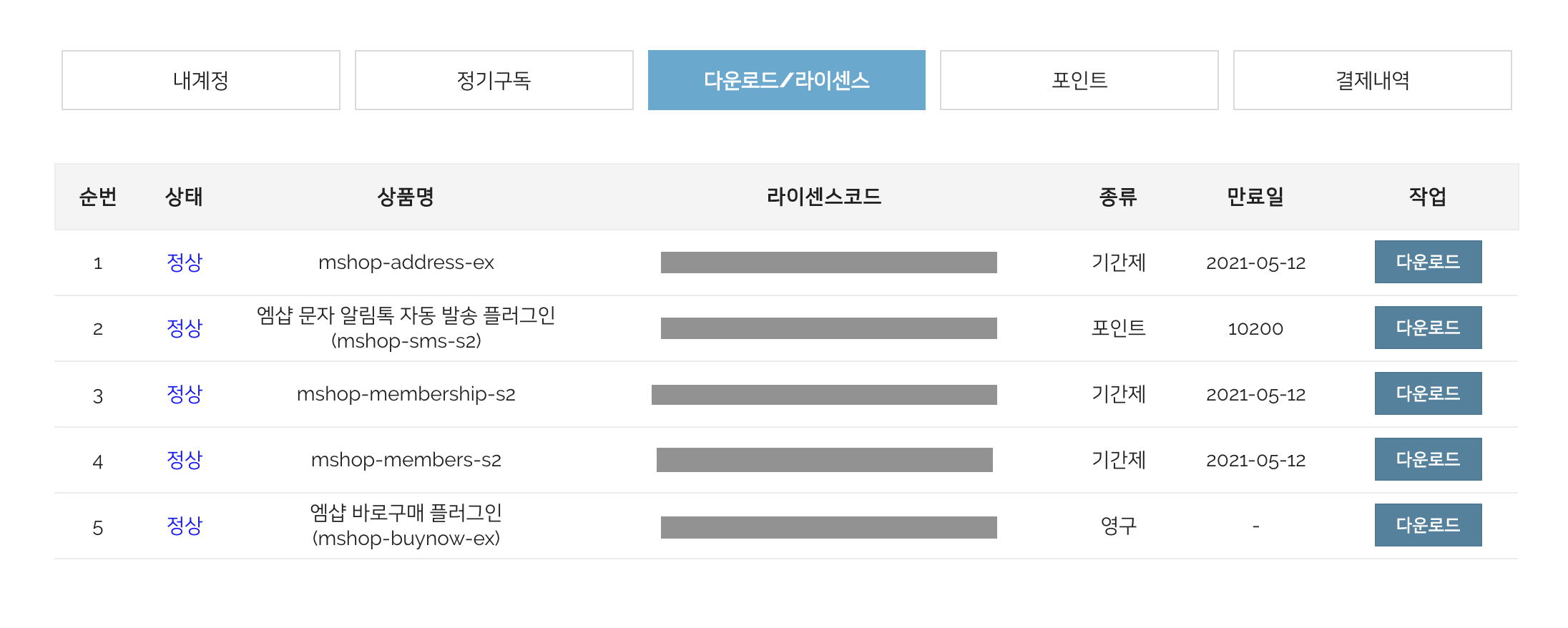The width and height of the screenshot is (1568, 628).
Task: Open the 정상 status link for mshop-sms-s2
Action: click(185, 328)
